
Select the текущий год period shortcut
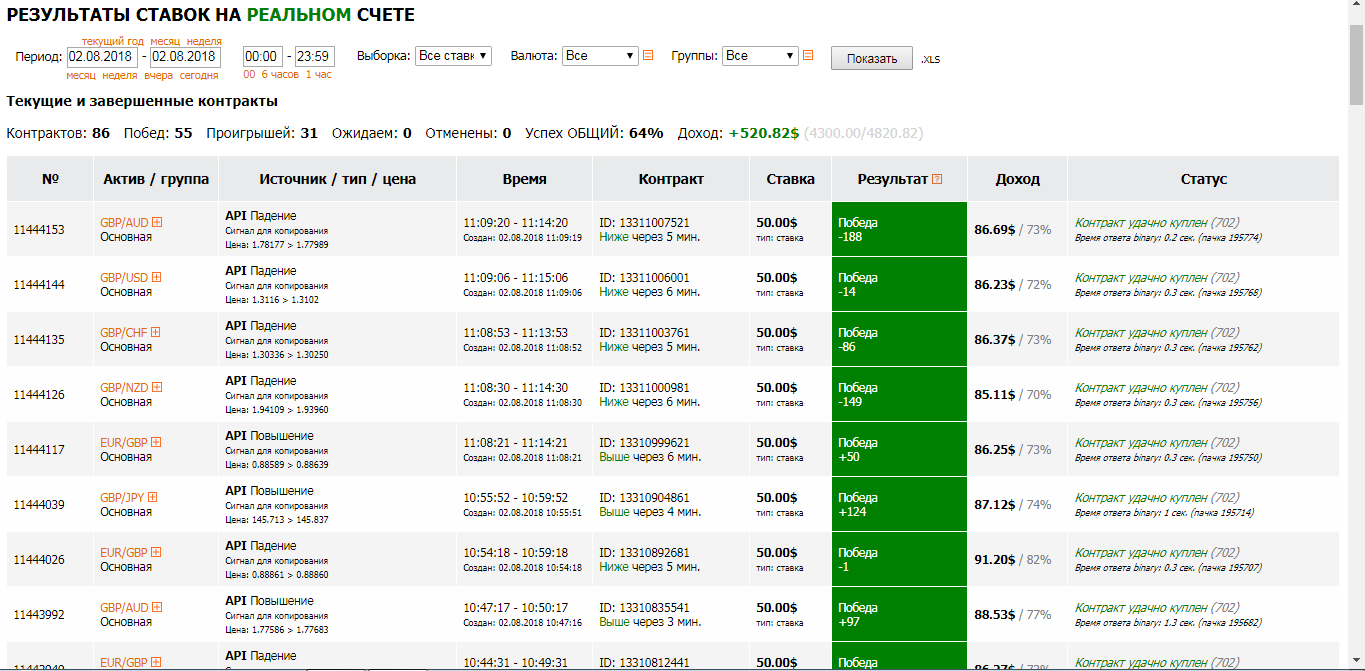coord(113,41)
